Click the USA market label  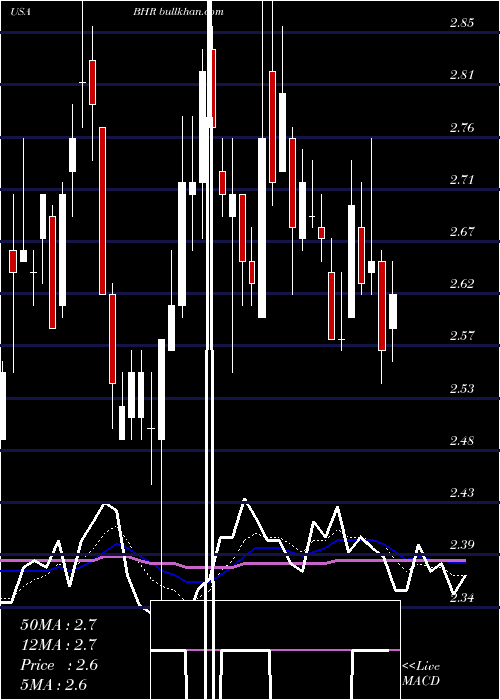coord(20,12)
